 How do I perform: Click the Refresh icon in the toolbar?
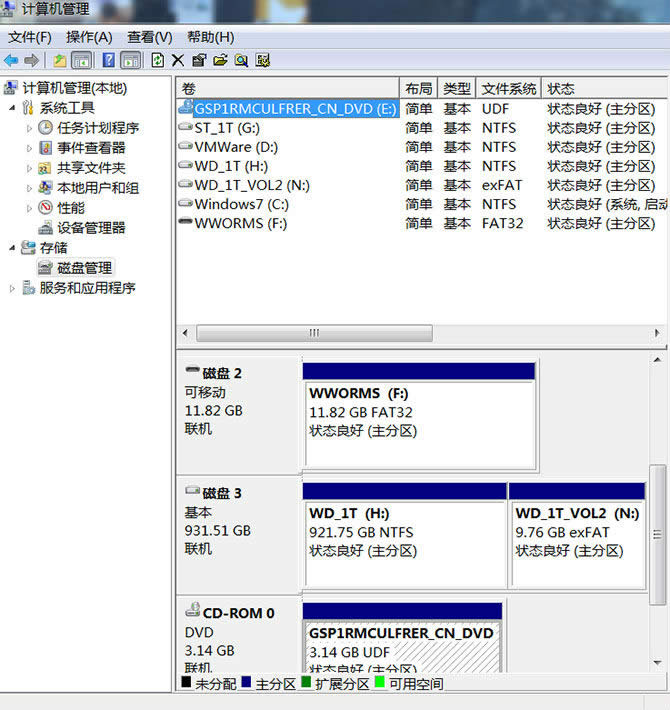(157, 60)
